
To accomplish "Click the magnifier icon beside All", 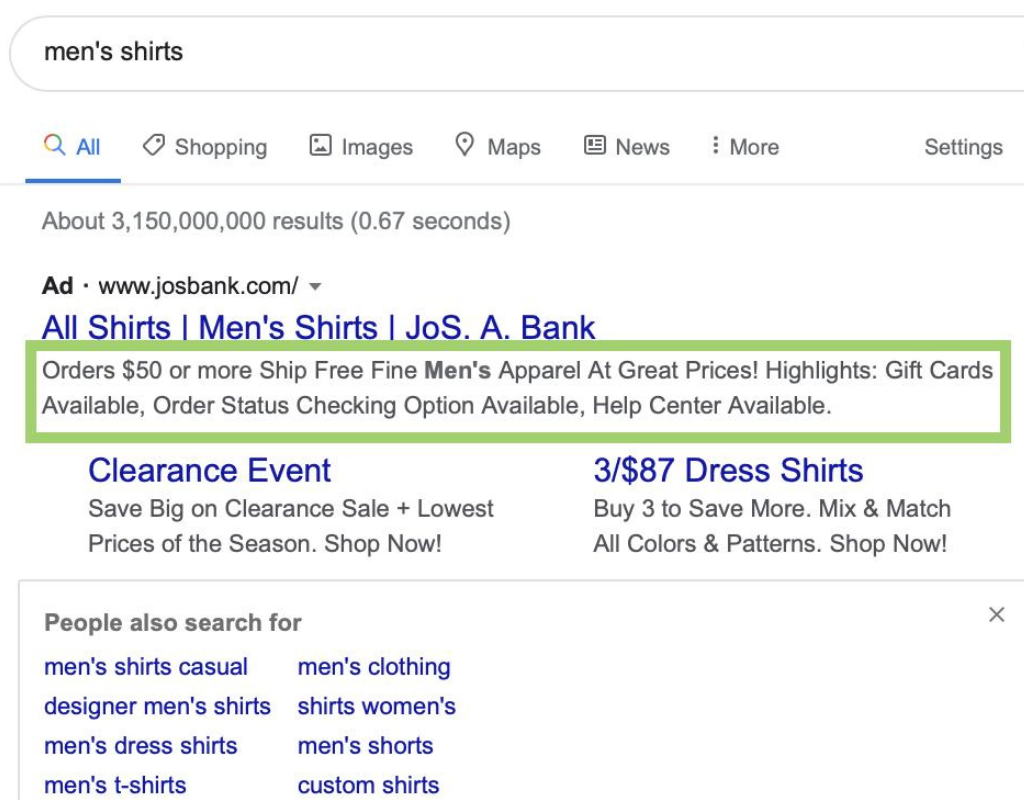I will [x=55, y=145].
